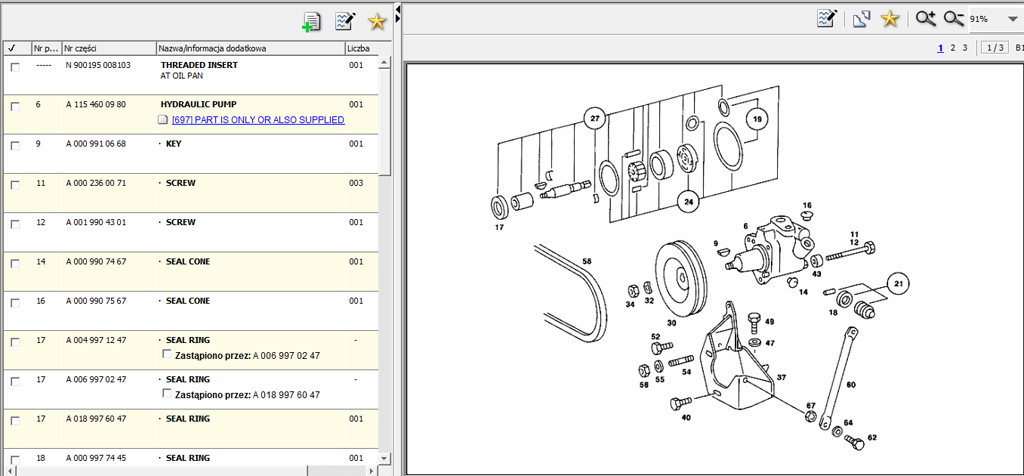Image resolution: width=1024 pixels, height=476 pixels.
Task: Select the THREADED INSERT row checkbox
Action: point(15,67)
